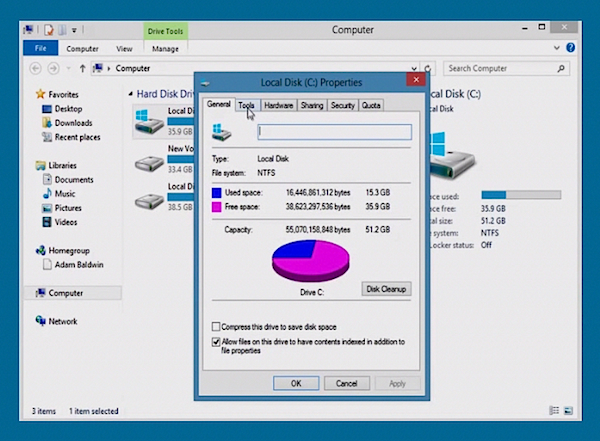Click the Back navigation arrow

36,69
